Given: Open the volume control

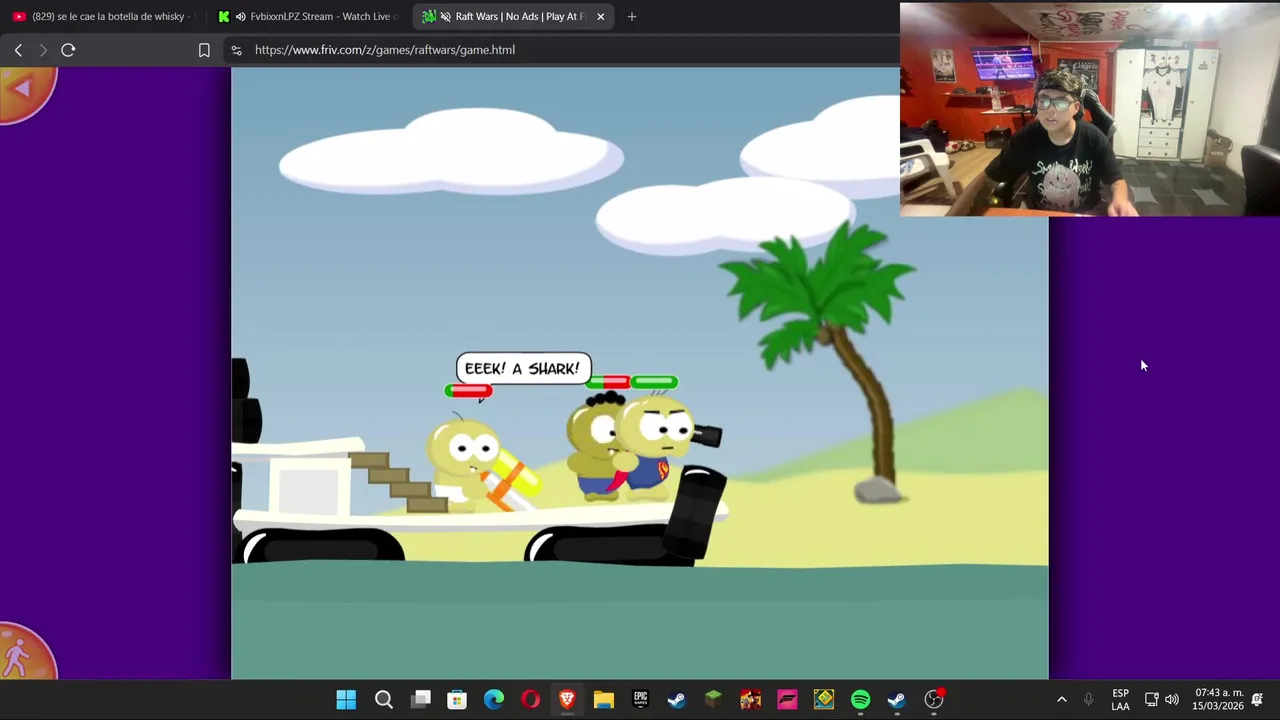Looking at the screenshot, I should 1172,700.
